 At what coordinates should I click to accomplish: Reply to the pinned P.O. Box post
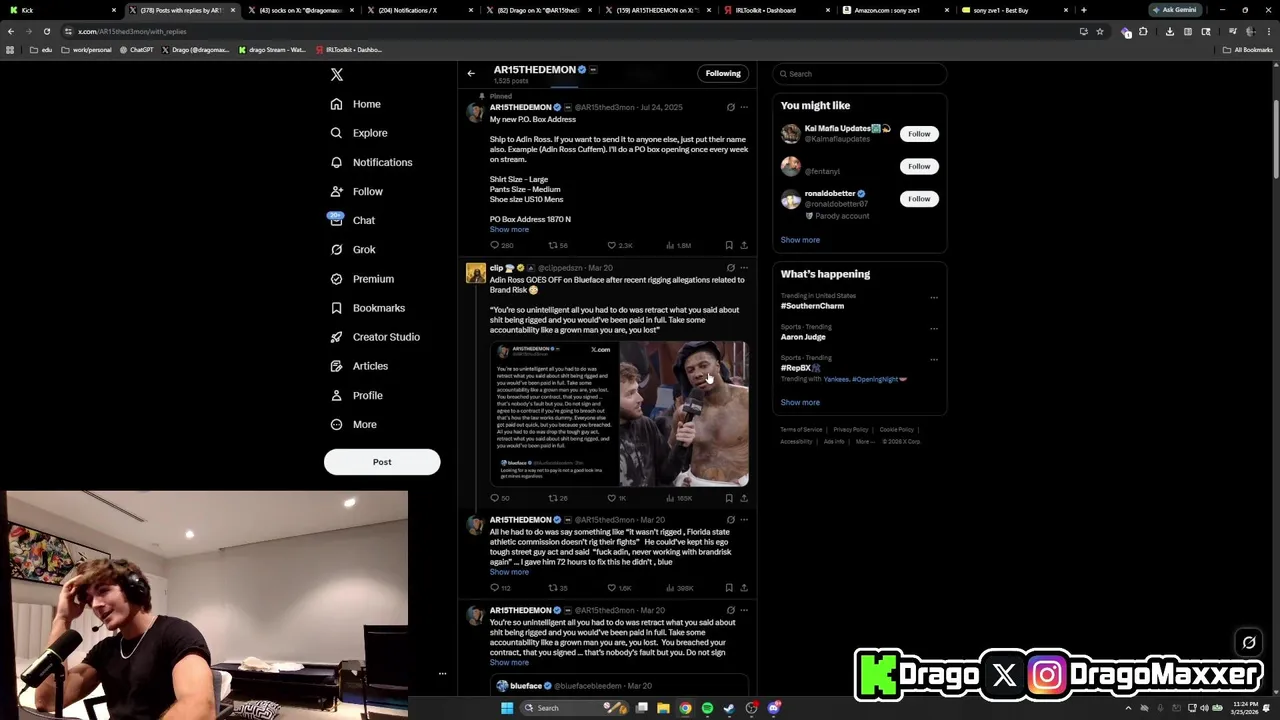(x=494, y=245)
